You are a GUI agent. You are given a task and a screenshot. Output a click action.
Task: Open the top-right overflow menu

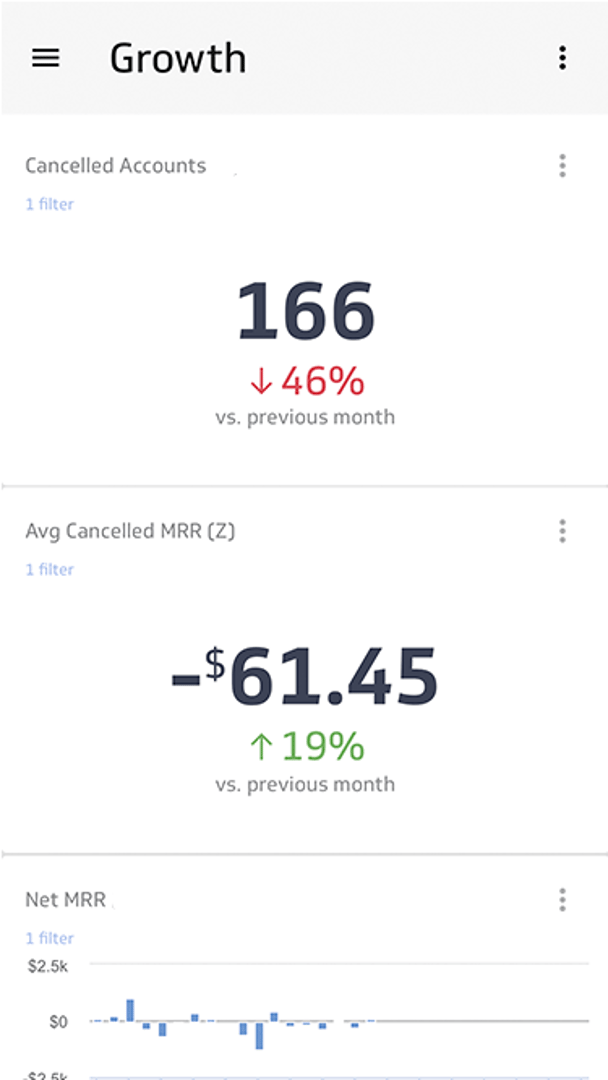pyautogui.click(x=563, y=58)
